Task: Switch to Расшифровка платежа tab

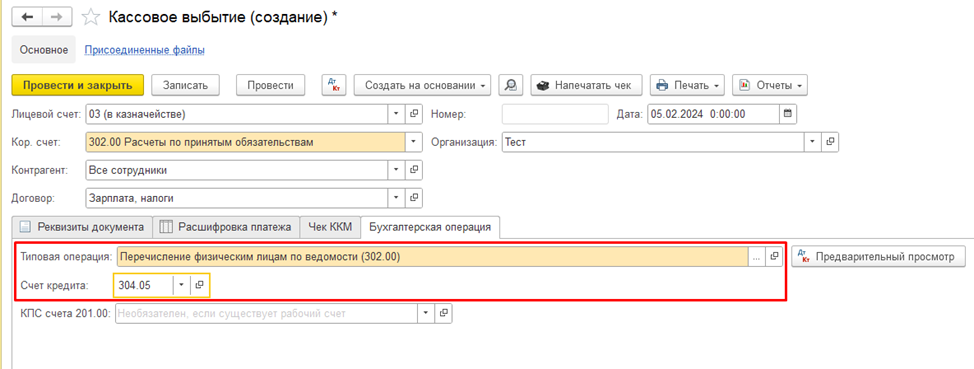Action: point(226,227)
